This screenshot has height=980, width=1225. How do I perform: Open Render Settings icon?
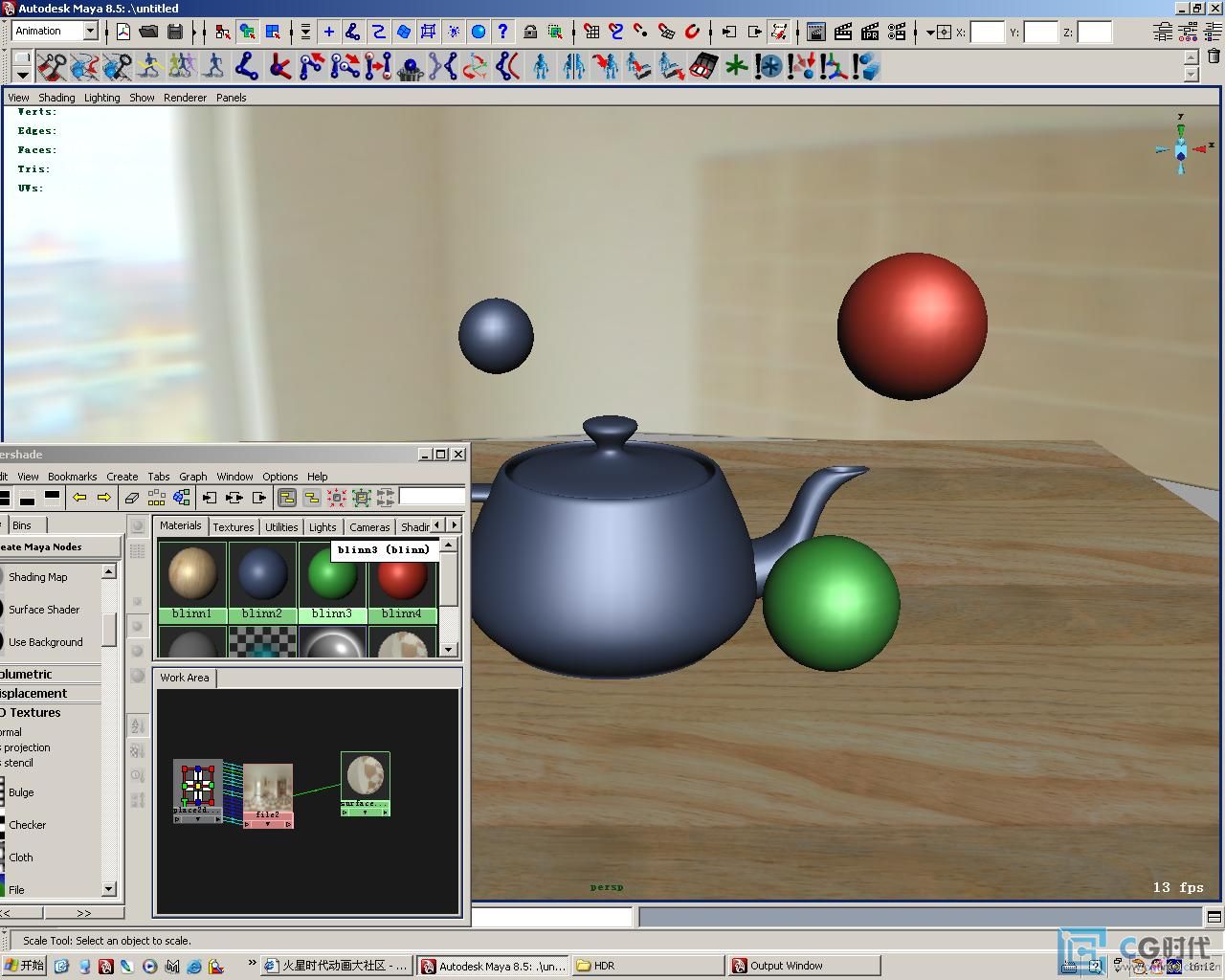pyautogui.click(x=897, y=32)
